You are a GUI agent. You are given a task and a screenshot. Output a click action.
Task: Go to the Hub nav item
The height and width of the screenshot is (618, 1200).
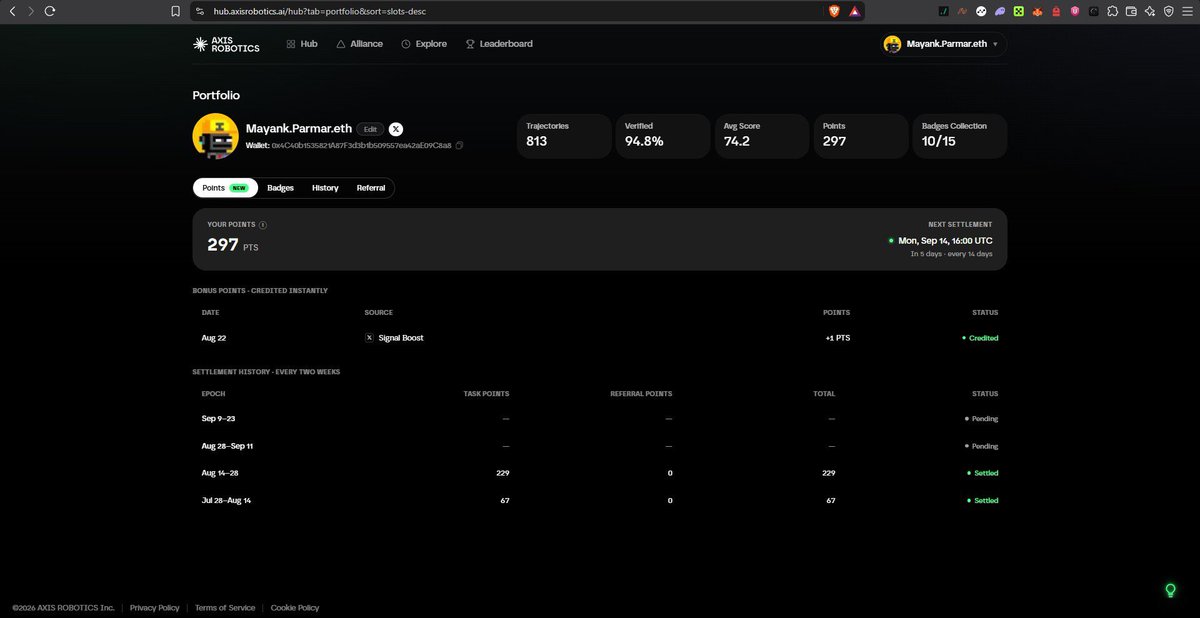click(302, 44)
